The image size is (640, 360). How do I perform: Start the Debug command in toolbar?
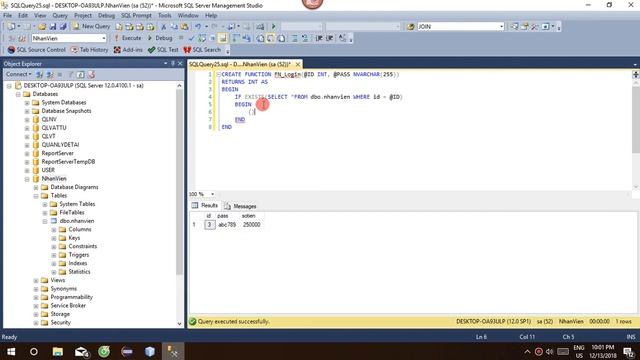coord(160,38)
